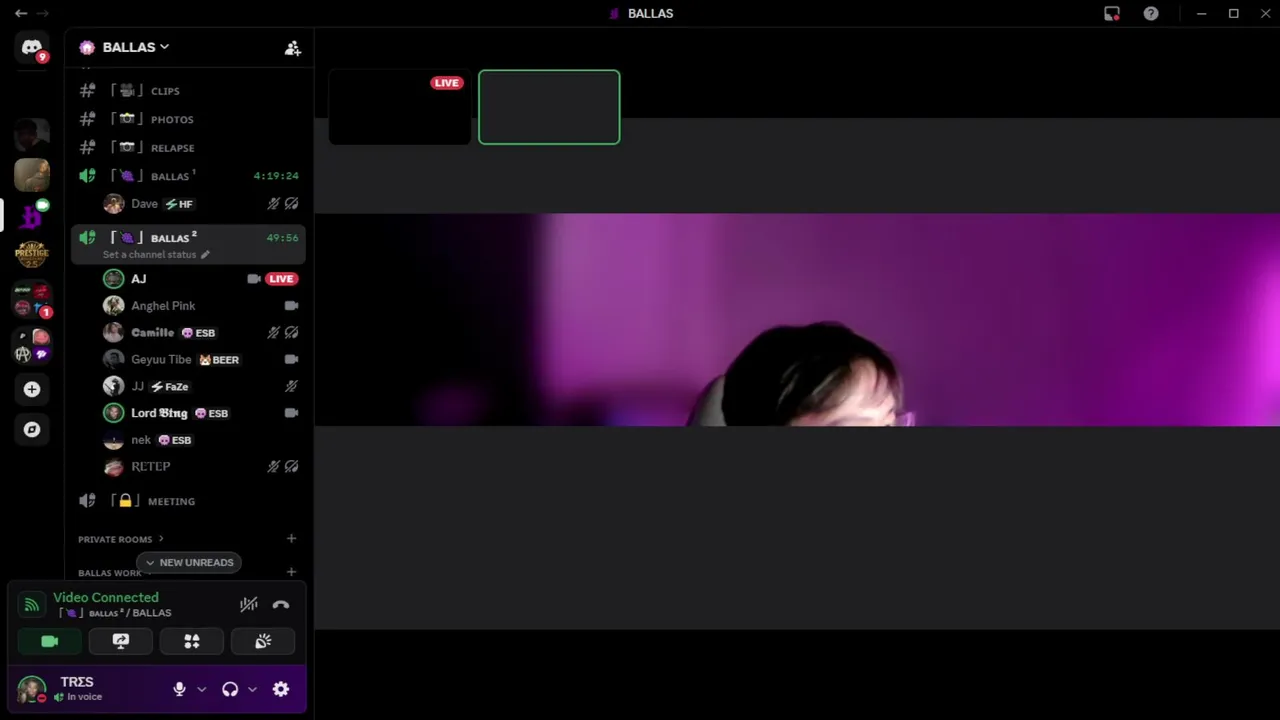The height and width of the screenshot is (720, 1280).
Task: Toggle headphones deafen
Action: (x=230, y=689)
